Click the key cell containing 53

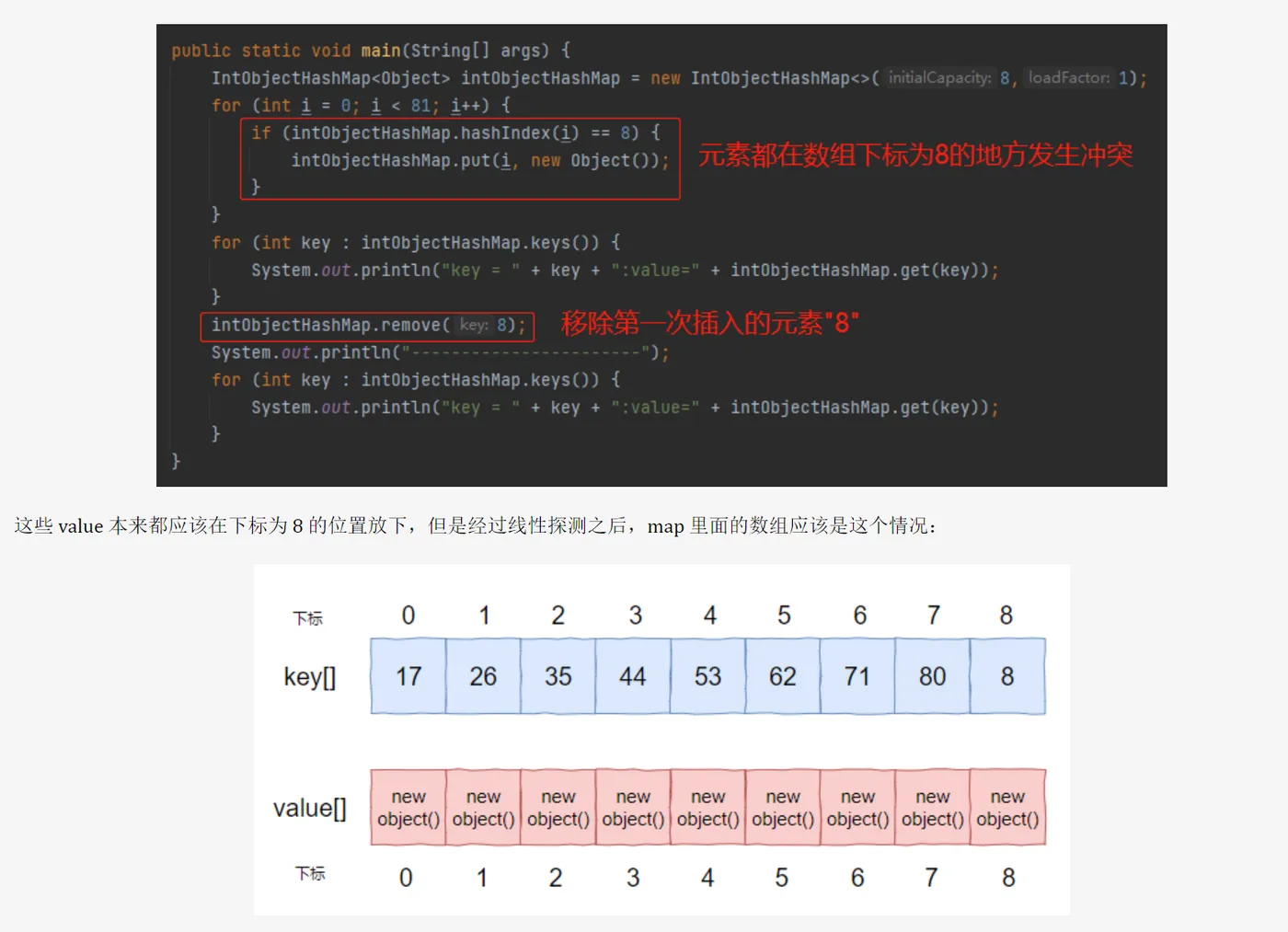(708, 676)
